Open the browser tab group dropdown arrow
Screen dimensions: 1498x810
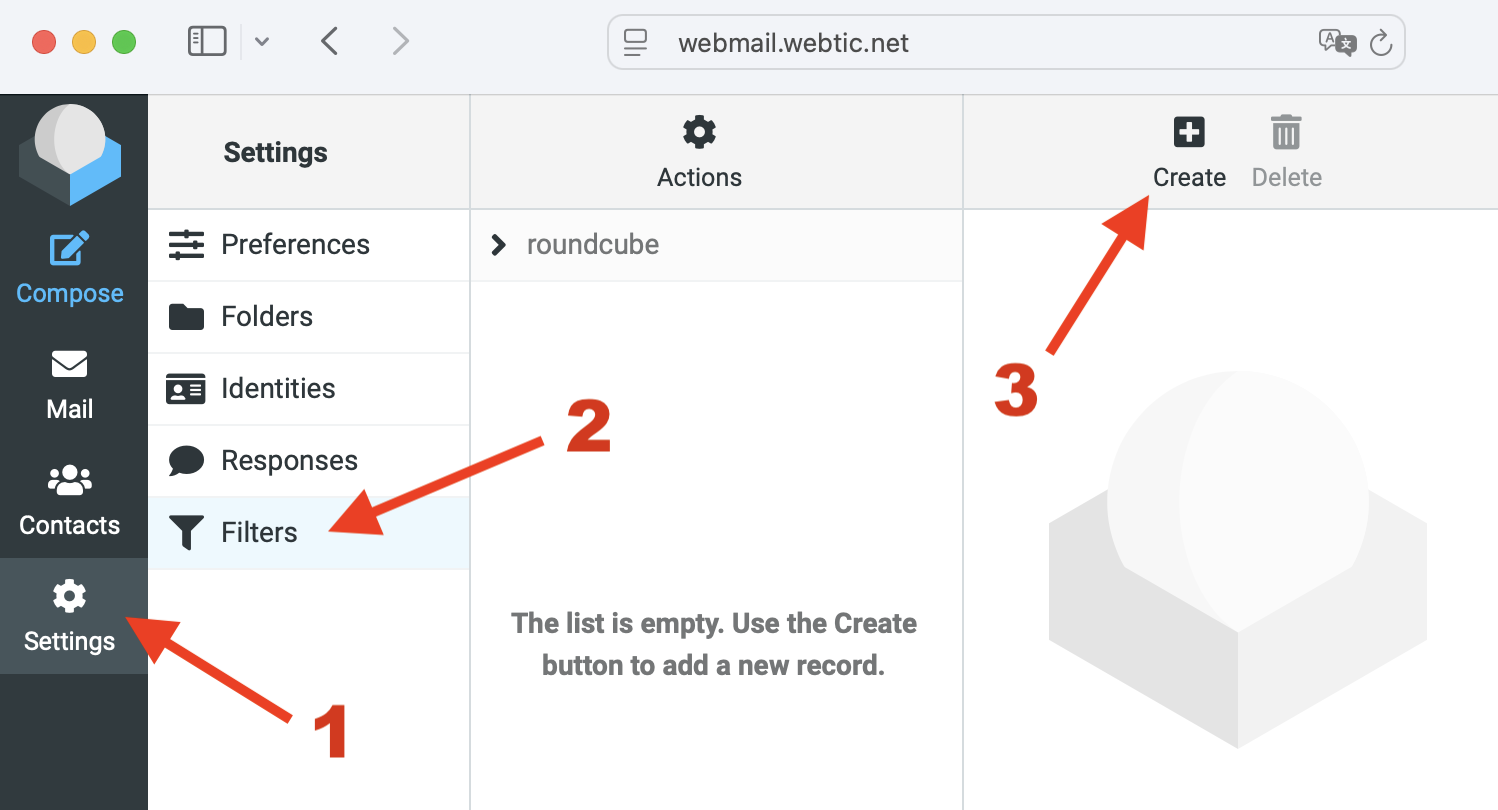[262, 42]
